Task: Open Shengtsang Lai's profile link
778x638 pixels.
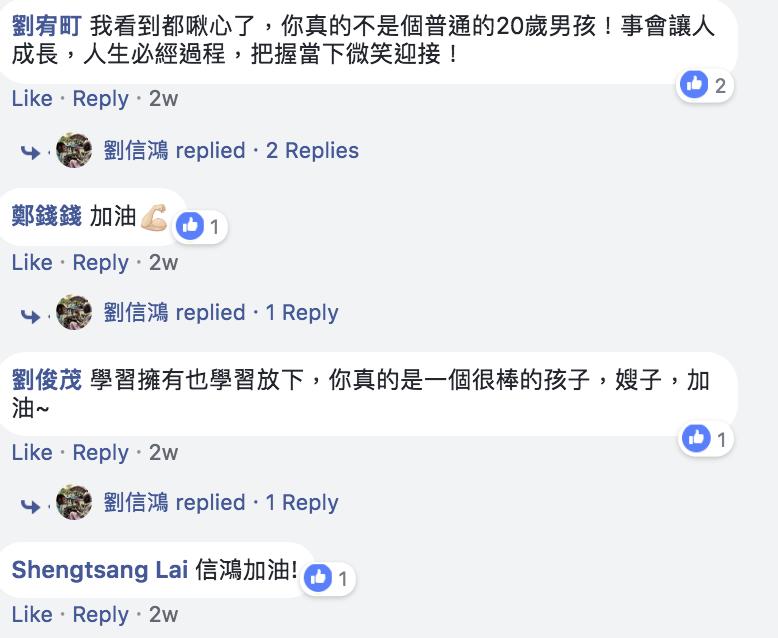Action: coord(99,570)
